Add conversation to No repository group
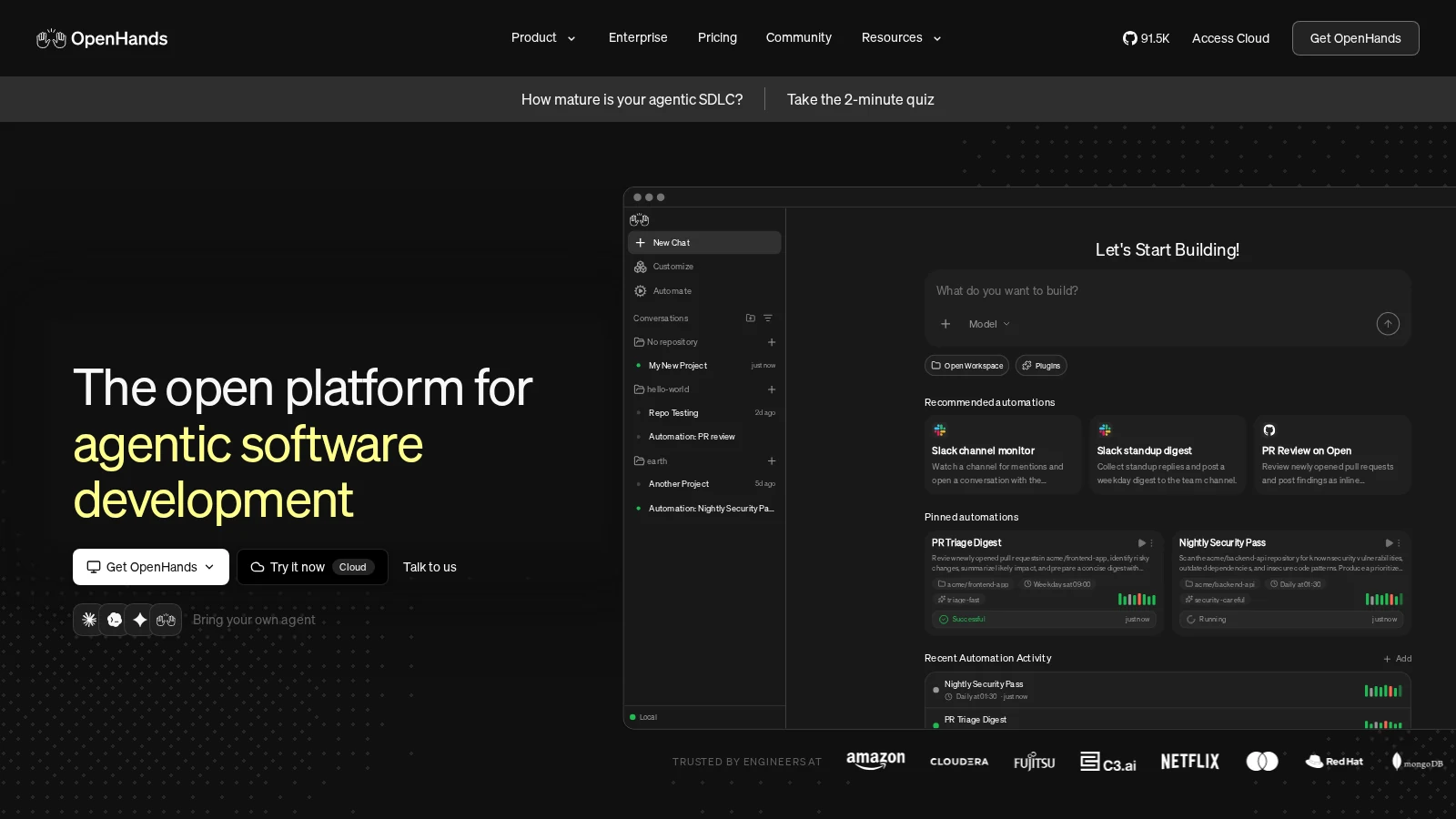 (x=772, y=342)
